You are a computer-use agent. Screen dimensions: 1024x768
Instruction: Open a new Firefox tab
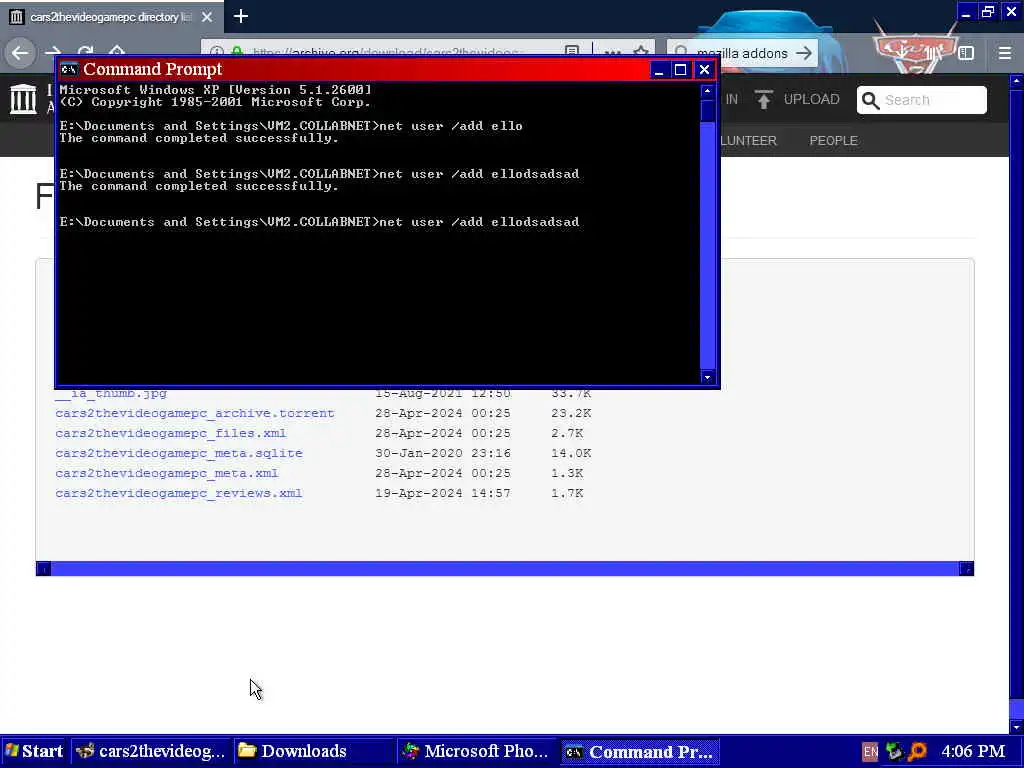click(241, 16)
